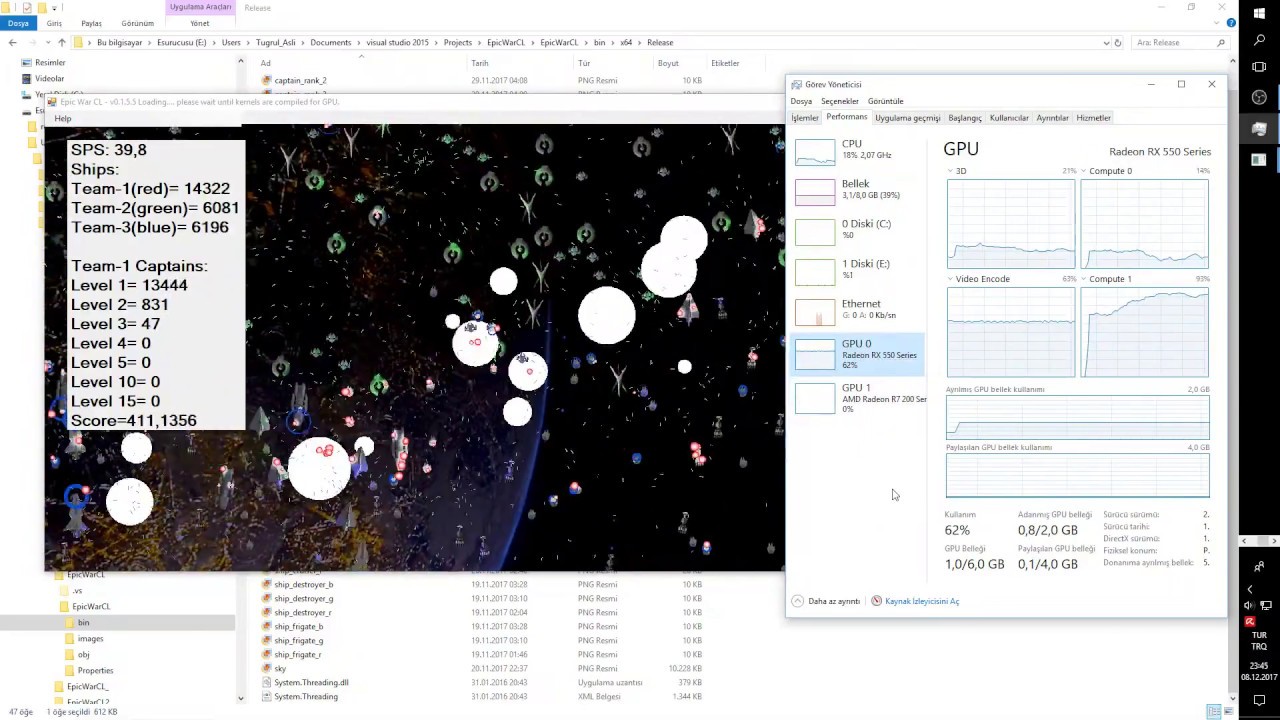
Task: Collapse with Daha az ayrıntı button
Action: 826,601
